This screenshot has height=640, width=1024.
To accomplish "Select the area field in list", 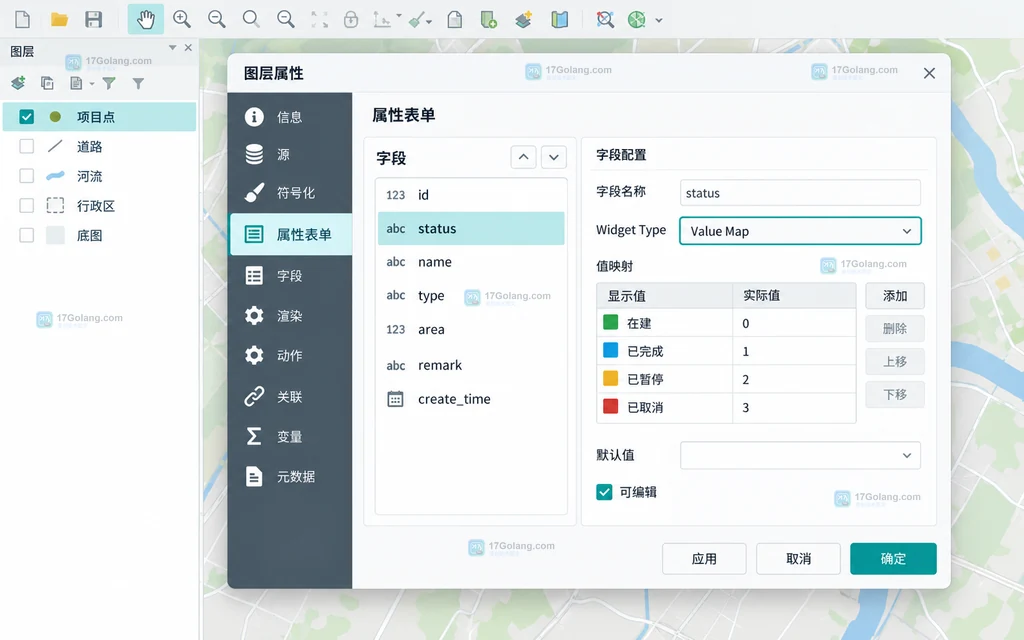I will (x=471, y=329).
